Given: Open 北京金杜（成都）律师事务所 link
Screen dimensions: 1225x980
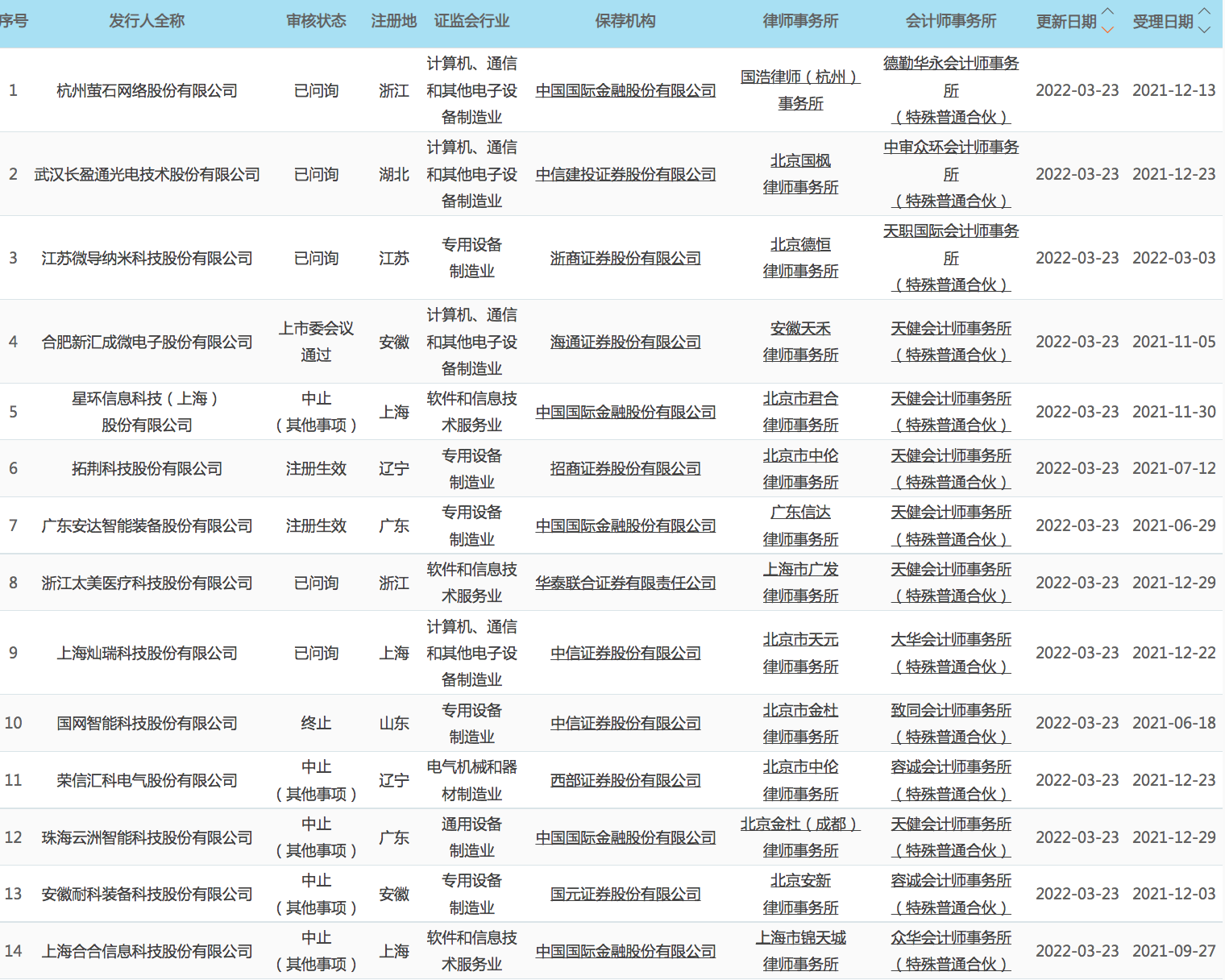Looking at the screenshot, I should [800, 837].
